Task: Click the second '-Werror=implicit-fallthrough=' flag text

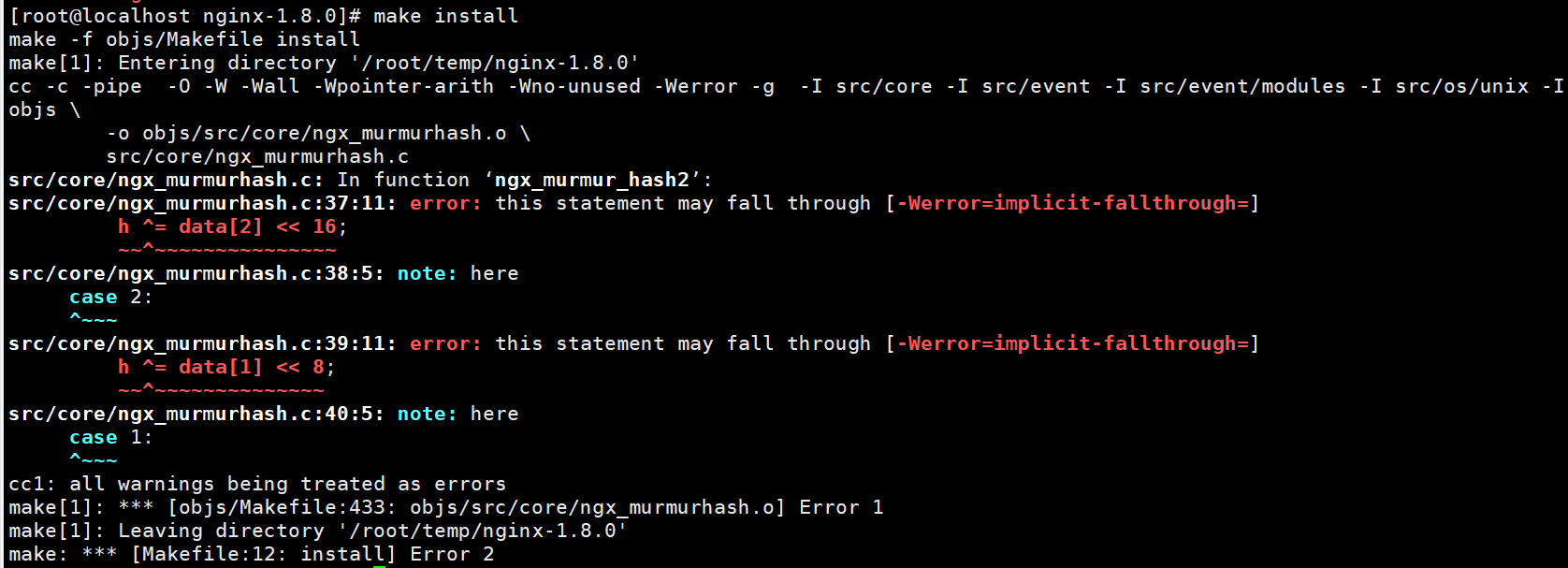Action: coord(1073,343)
